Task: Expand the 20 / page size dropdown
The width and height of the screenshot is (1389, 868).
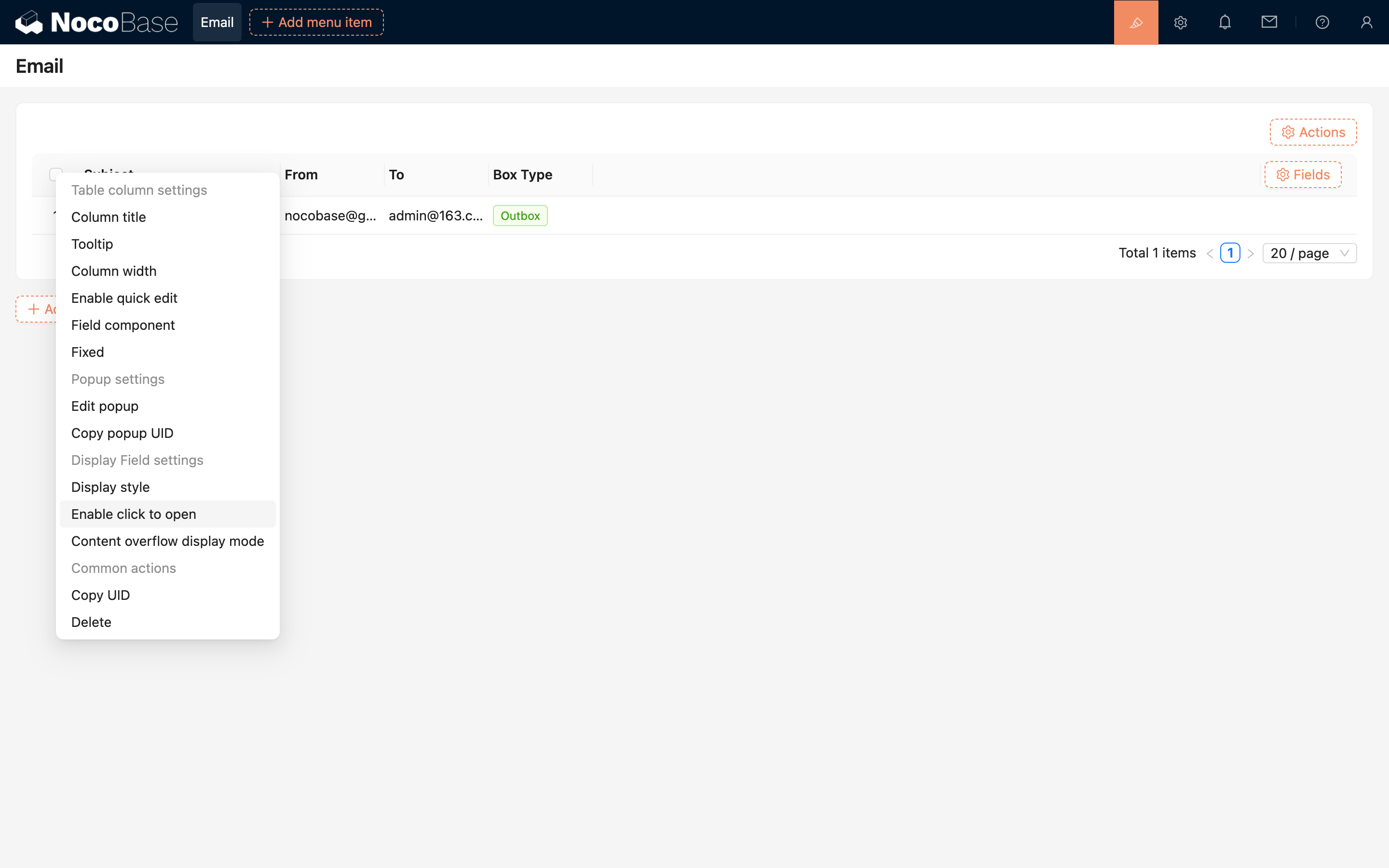Action: pos(1308,253)
